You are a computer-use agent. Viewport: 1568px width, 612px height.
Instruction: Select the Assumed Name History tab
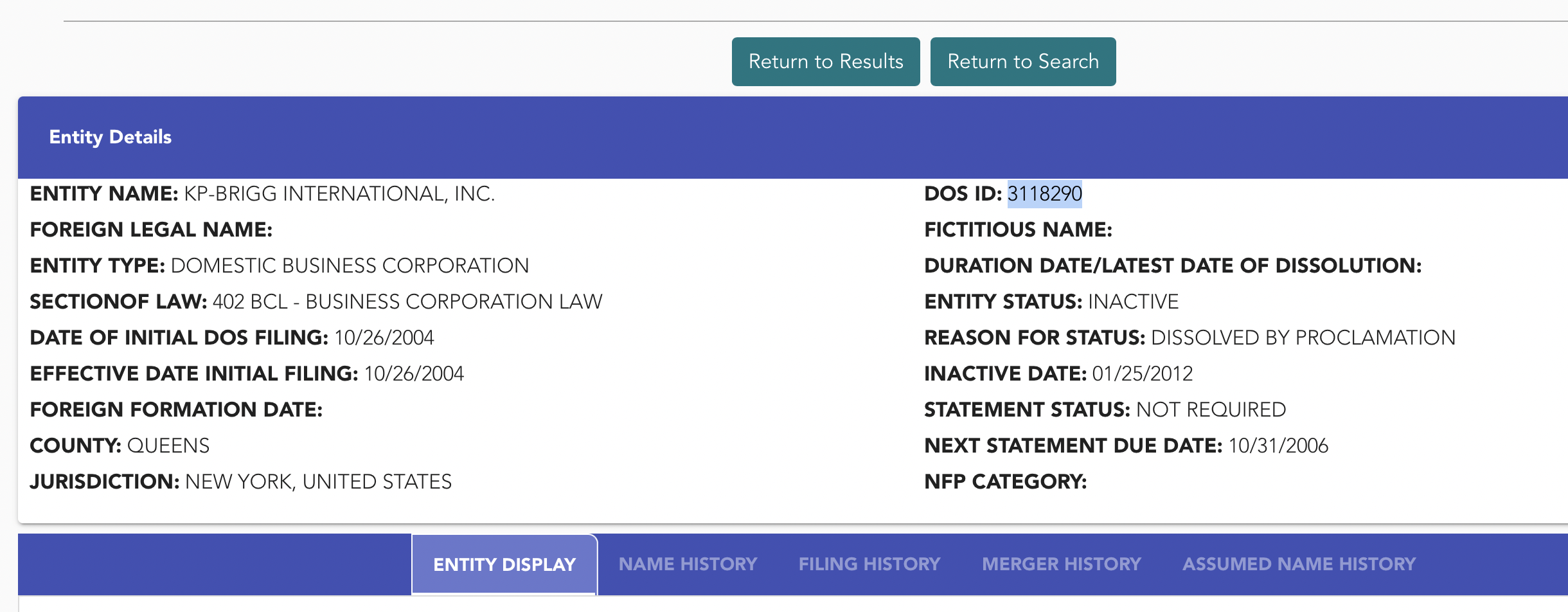(x=1299, y=564)
